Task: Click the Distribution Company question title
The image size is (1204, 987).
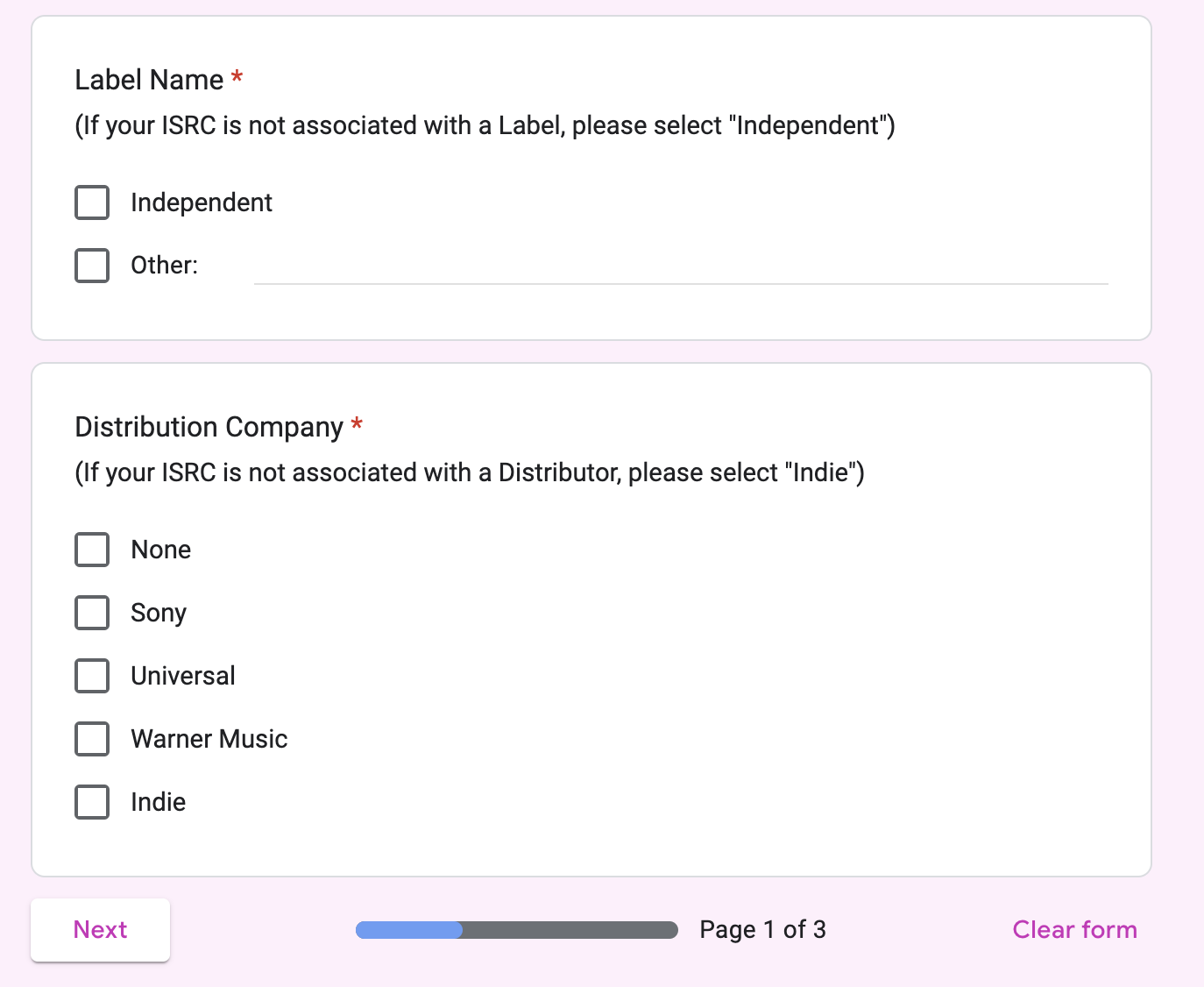Action: (209, 427)
